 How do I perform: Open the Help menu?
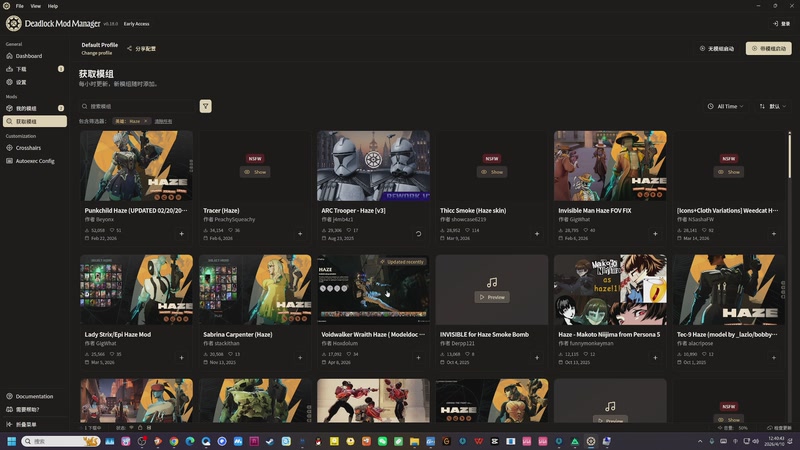click(53, 6)
